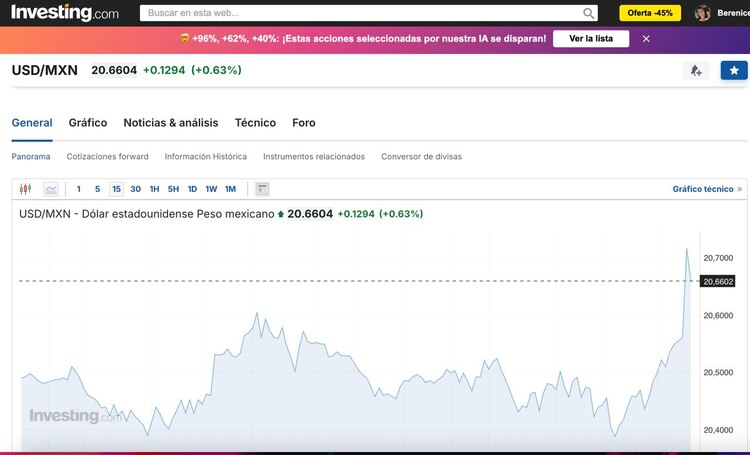
Task: Set chart interval to 1 minute
Action: coord(79,189)
